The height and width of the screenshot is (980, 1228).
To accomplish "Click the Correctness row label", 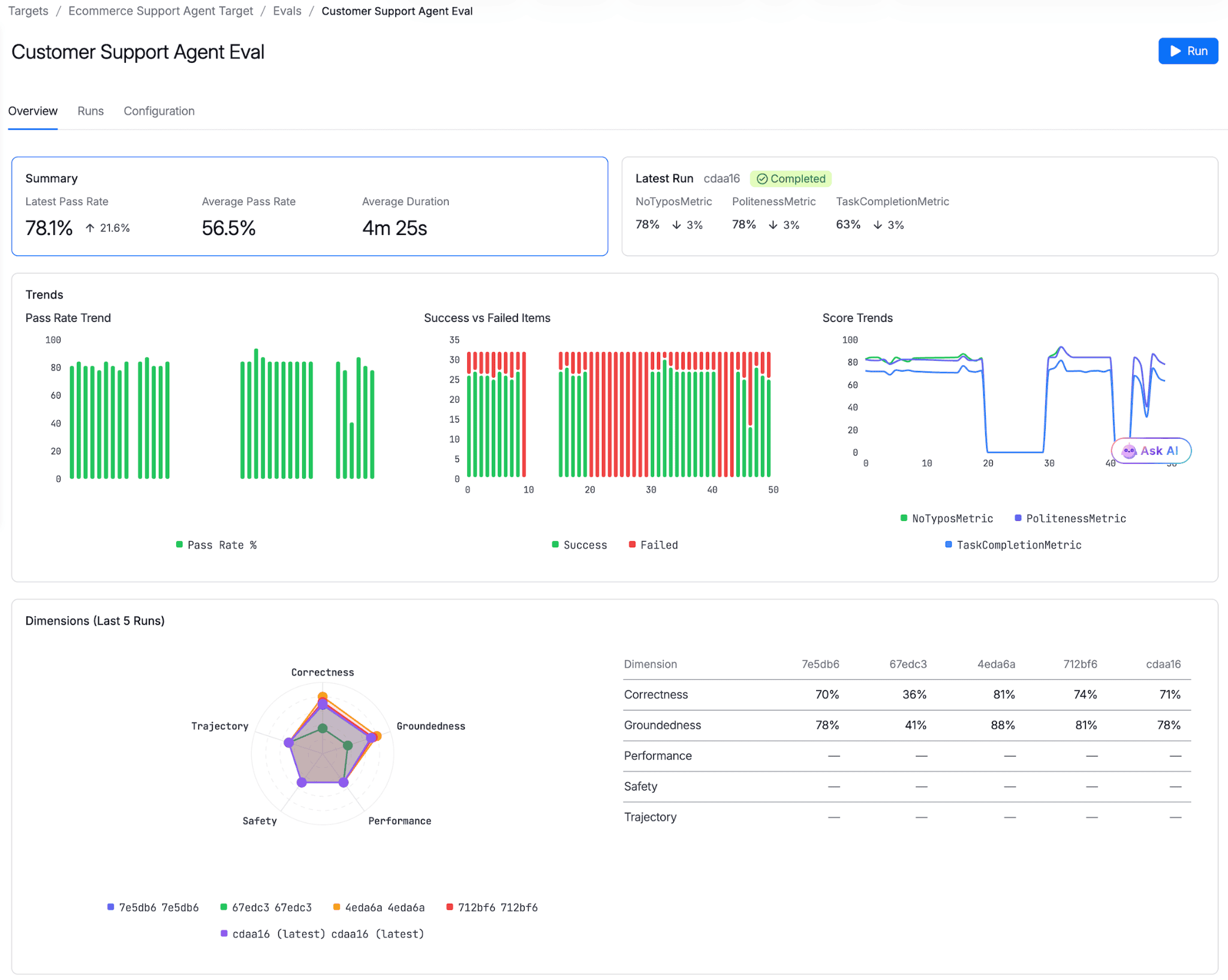I will [656, 695].
